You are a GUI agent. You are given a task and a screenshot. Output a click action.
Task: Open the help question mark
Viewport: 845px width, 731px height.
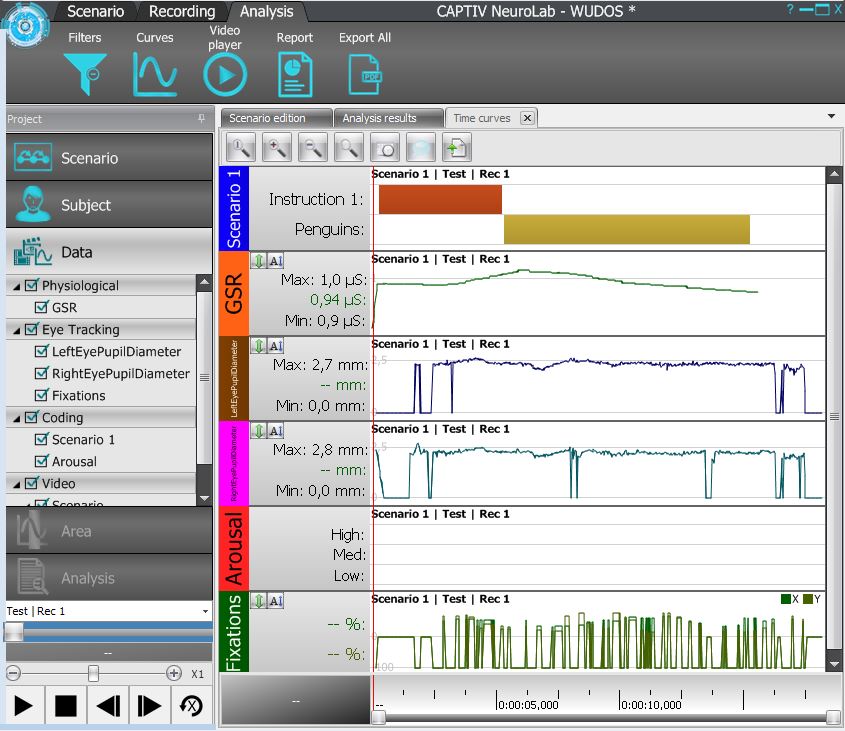[789, 10]
